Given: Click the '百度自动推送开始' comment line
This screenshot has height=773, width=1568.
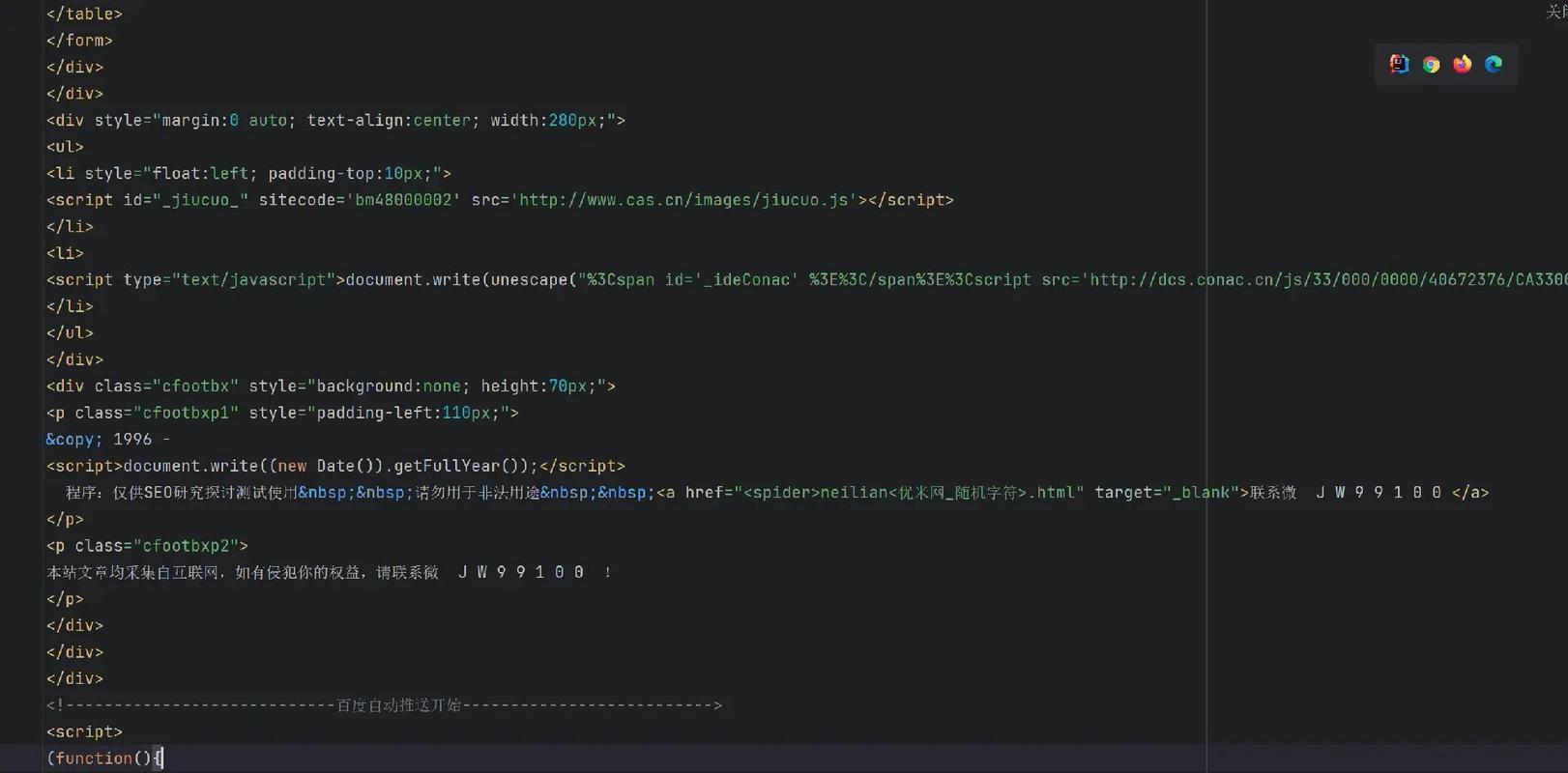Looking at the screenshot, I should 384,705.
